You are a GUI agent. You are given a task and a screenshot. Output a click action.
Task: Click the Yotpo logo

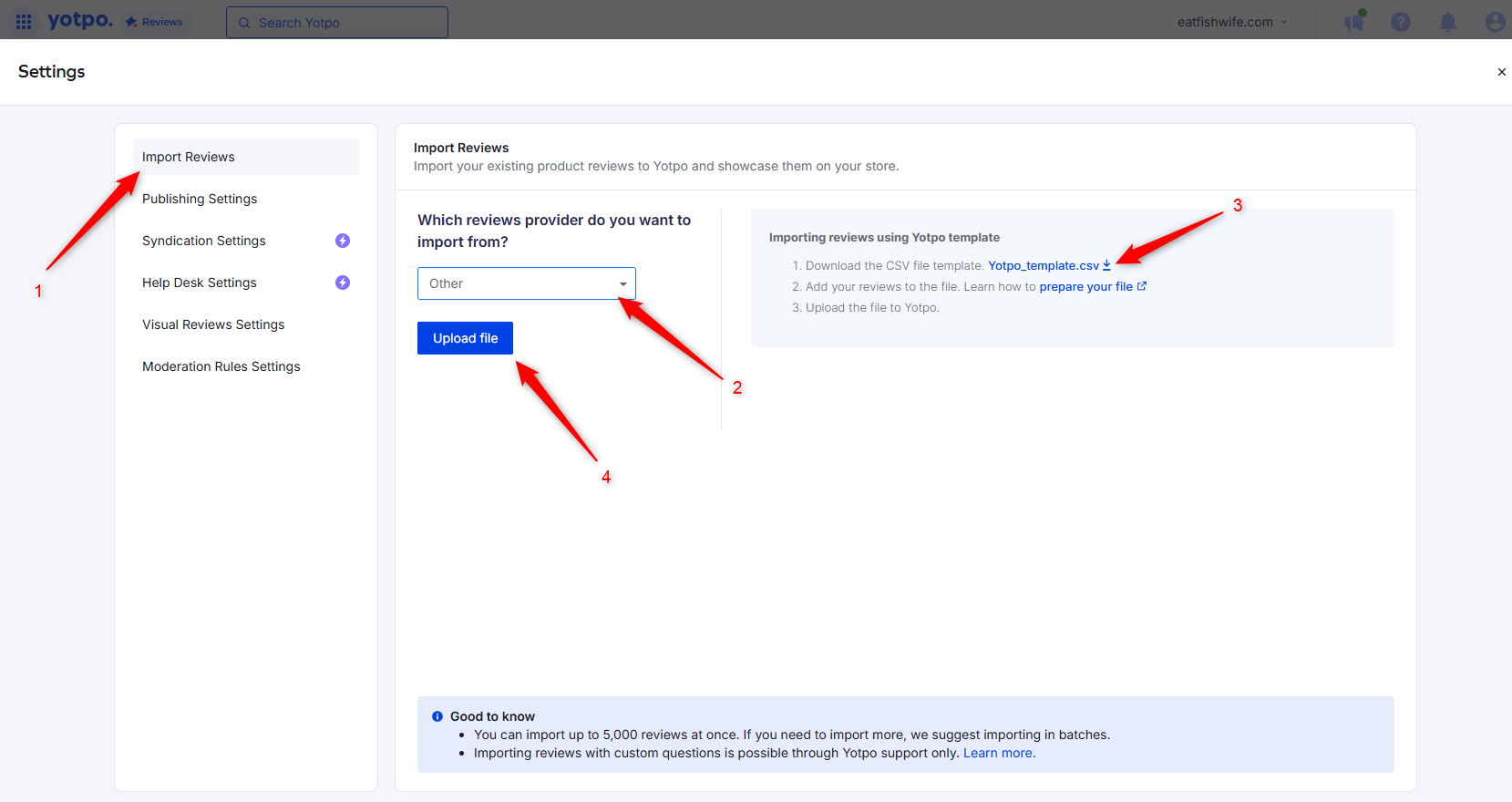click(x=80, y=20)
